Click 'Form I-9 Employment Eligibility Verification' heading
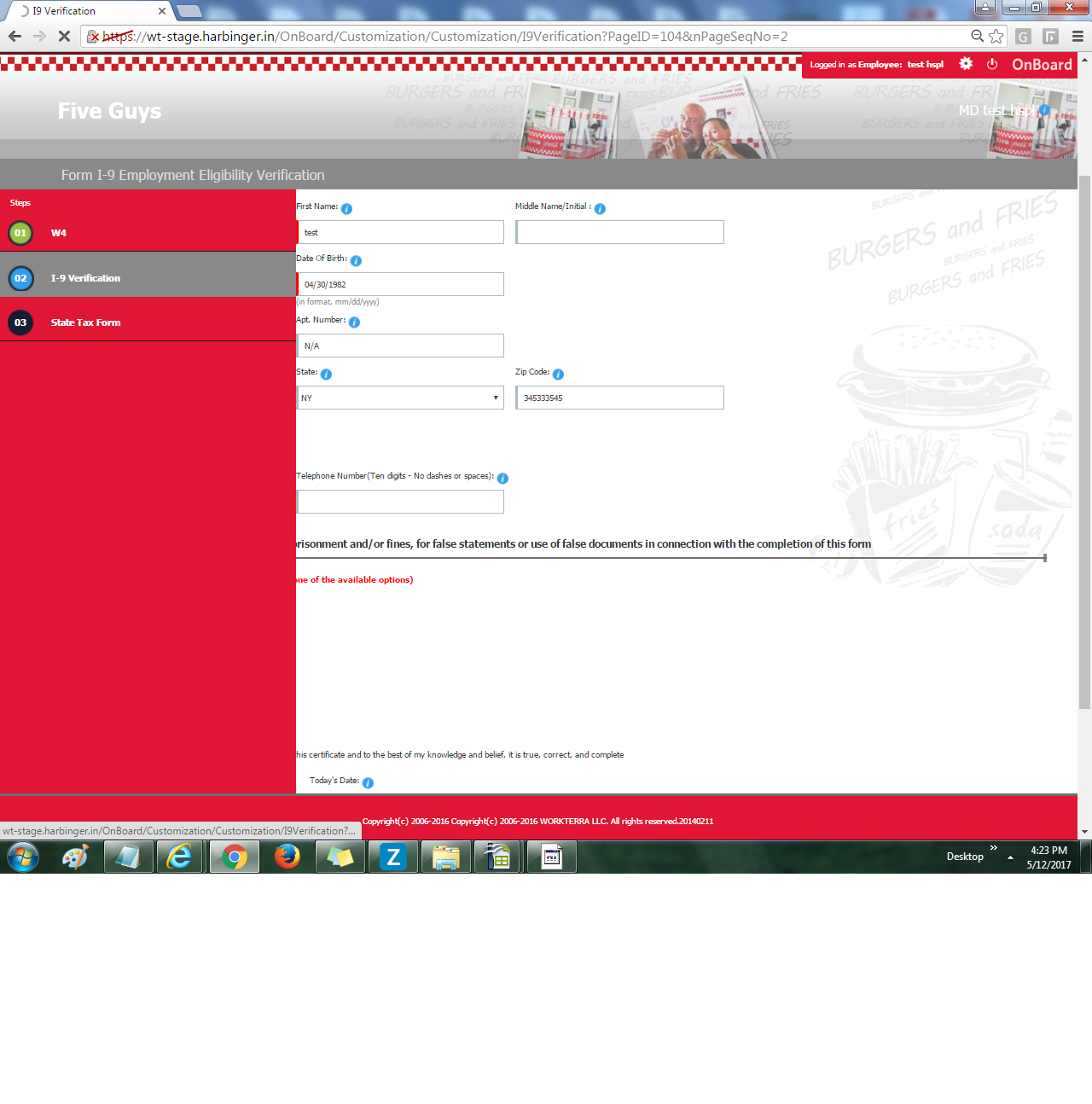 pyautogui.click(x=193, y=175)
